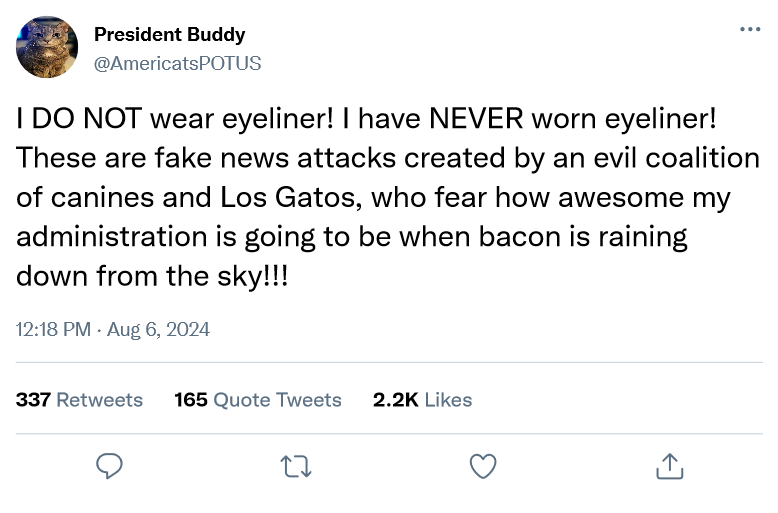Open the three-dot more options menu
The image size is (778, 513).
[x=749, y=29]
